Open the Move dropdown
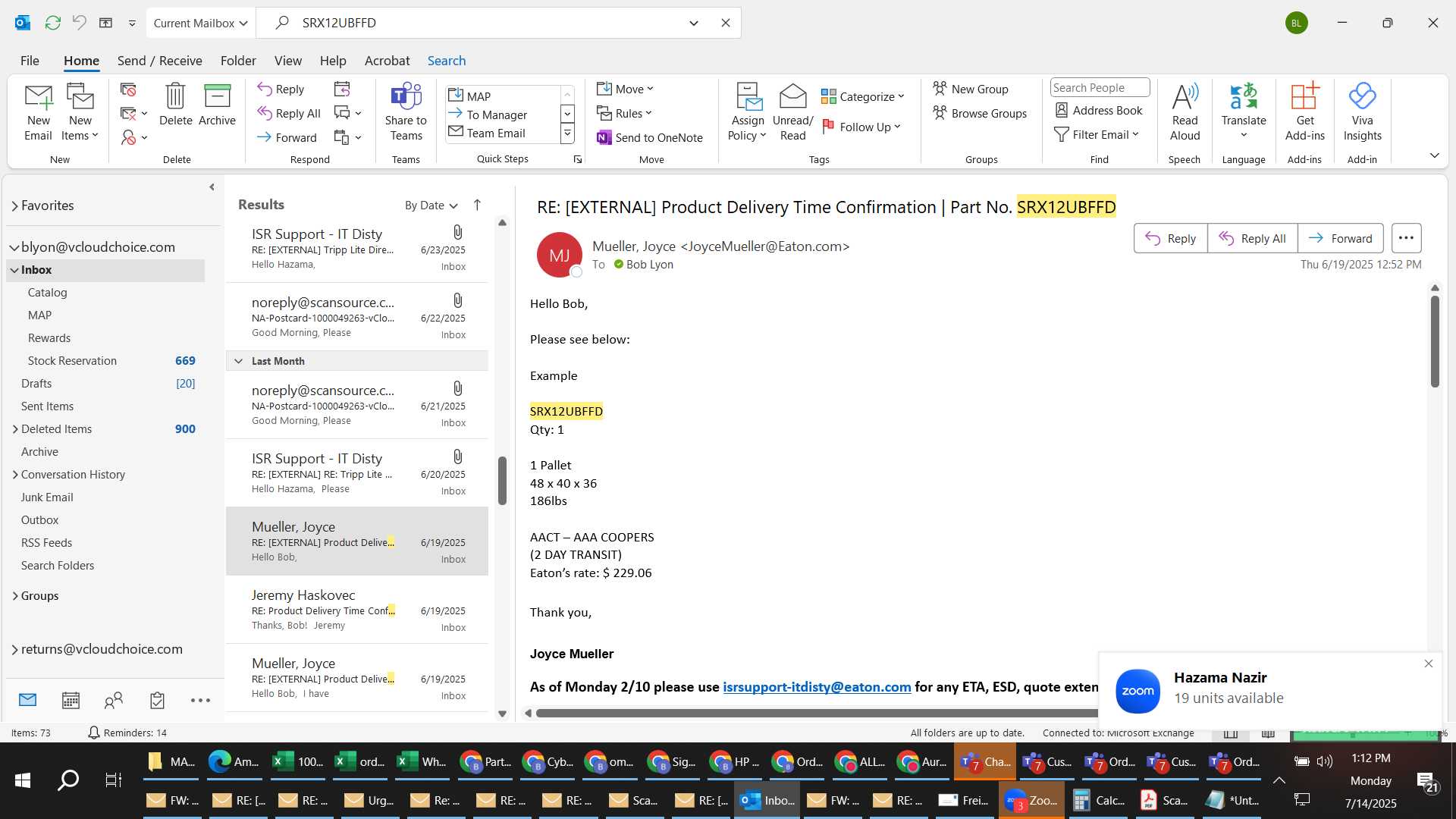 [625, 89]
